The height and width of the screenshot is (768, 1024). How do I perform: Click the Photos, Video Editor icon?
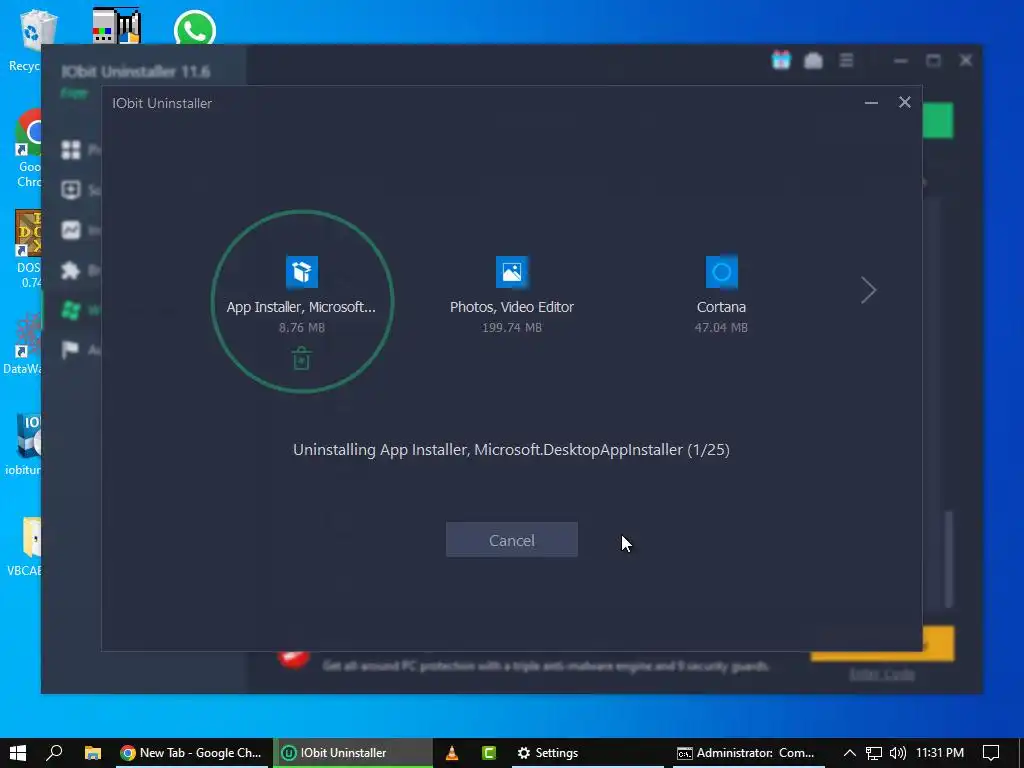pos(511,272)
